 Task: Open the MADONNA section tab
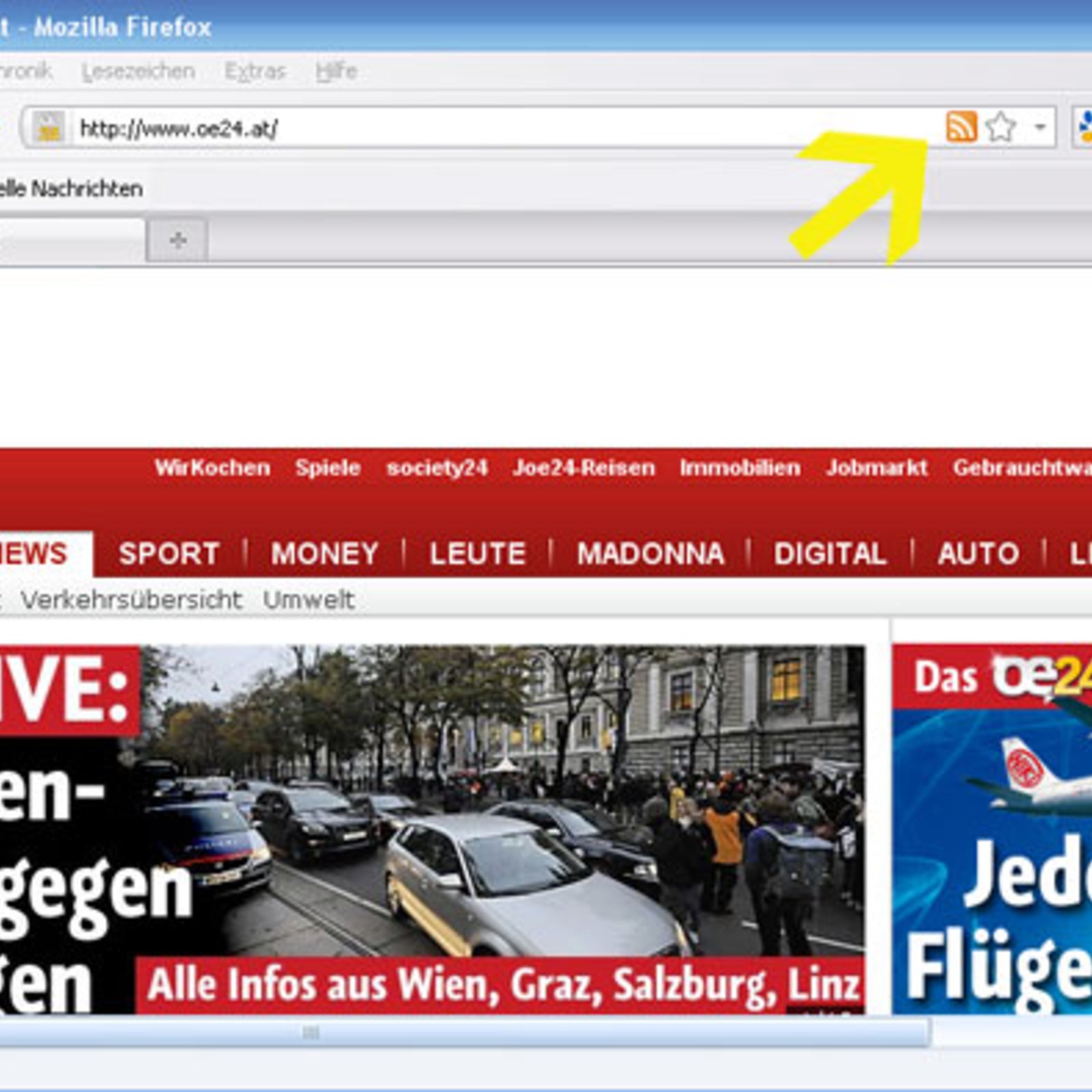(x=650, y=554)
